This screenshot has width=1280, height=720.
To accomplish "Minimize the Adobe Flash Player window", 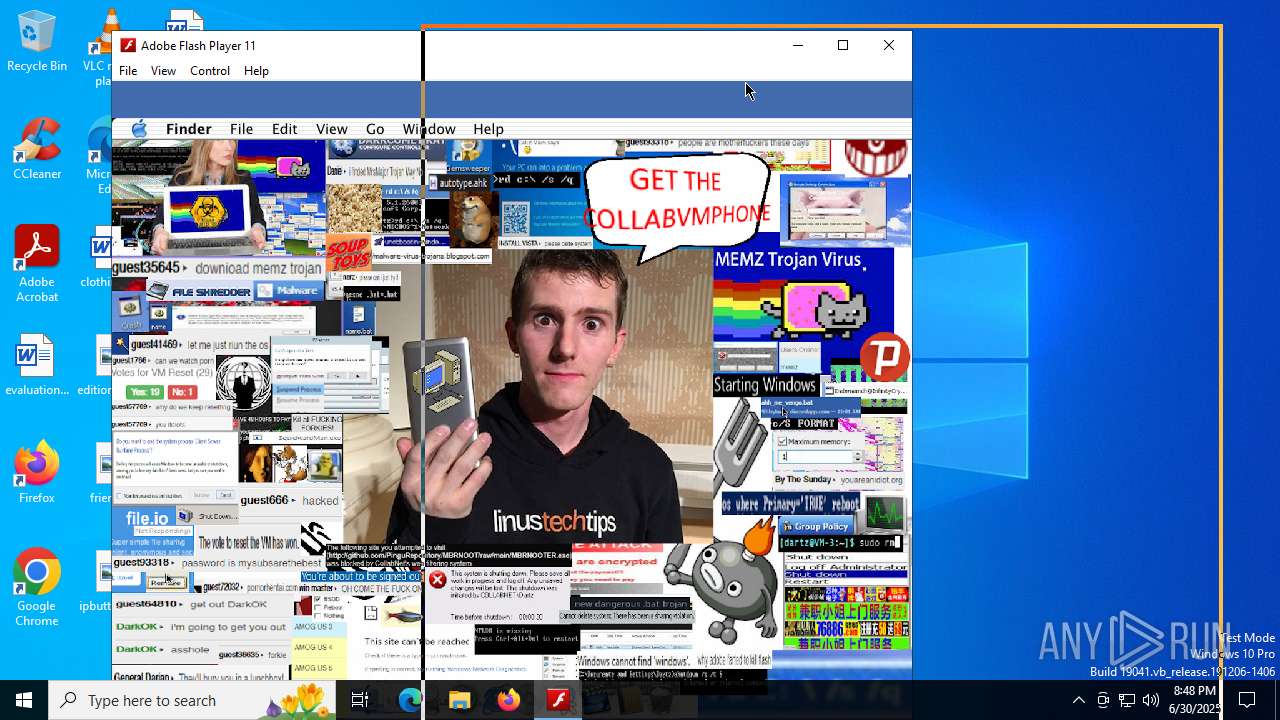I will (x=797, y=45).
